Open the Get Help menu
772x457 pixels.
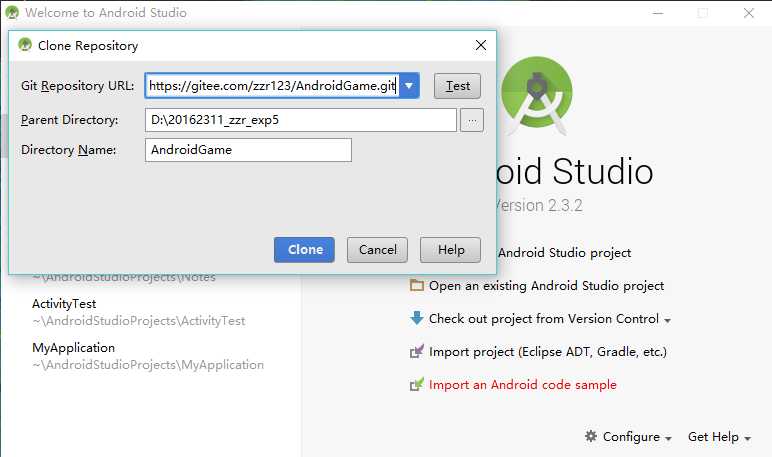tap(719, 437)
